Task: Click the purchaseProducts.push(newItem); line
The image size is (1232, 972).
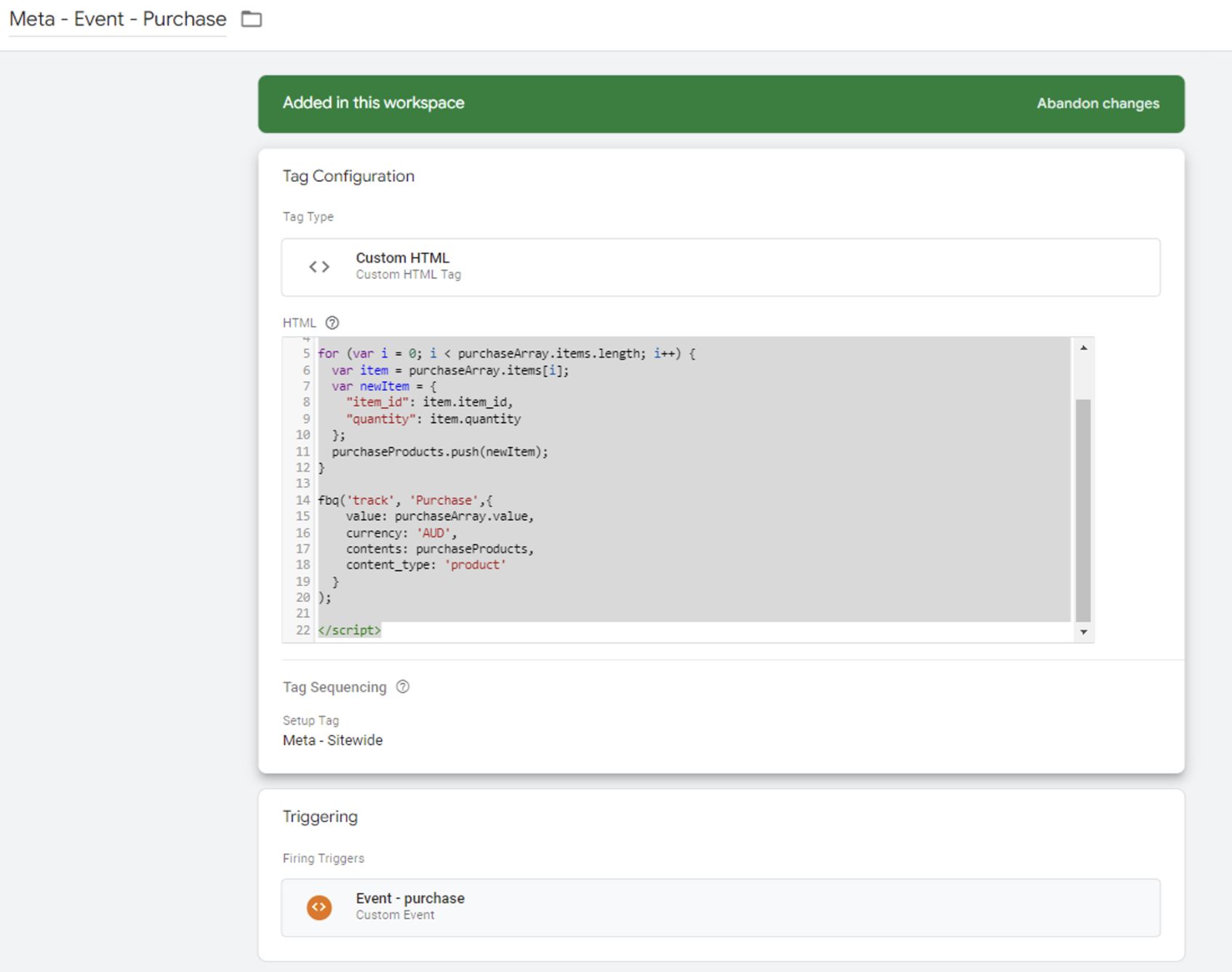Action: click(440, 452)
